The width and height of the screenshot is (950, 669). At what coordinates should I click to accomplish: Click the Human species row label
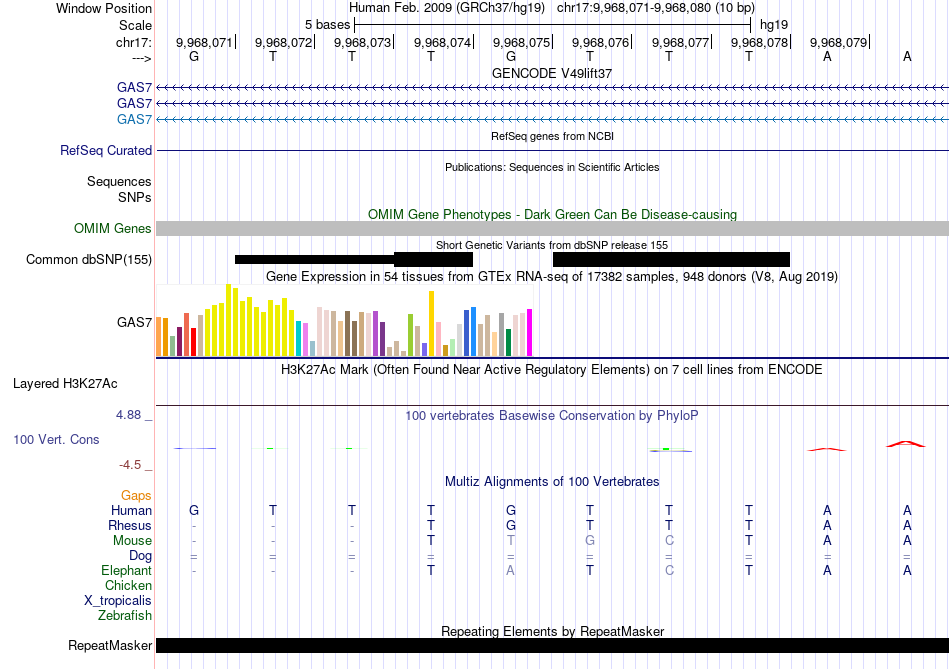pos(131,511)
